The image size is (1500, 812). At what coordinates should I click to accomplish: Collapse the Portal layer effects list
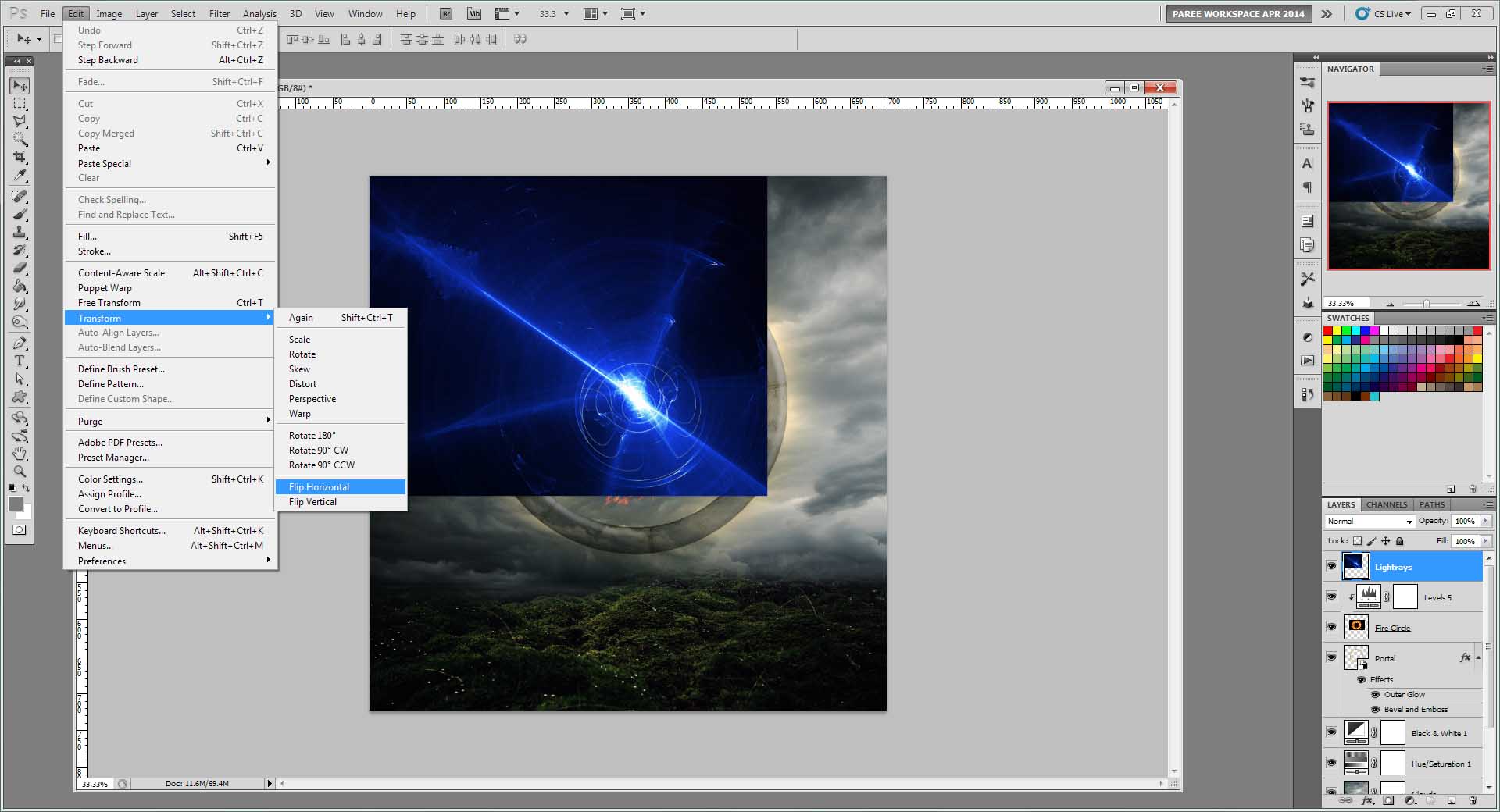1478,657
